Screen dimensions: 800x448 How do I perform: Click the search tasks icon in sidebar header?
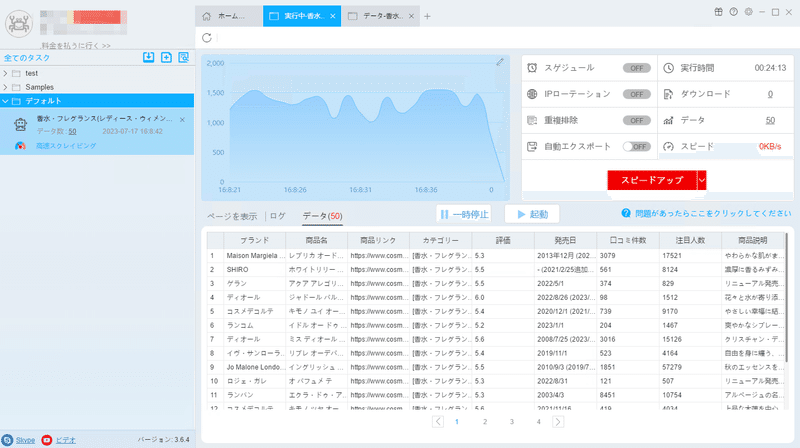[x=184, y=57]
